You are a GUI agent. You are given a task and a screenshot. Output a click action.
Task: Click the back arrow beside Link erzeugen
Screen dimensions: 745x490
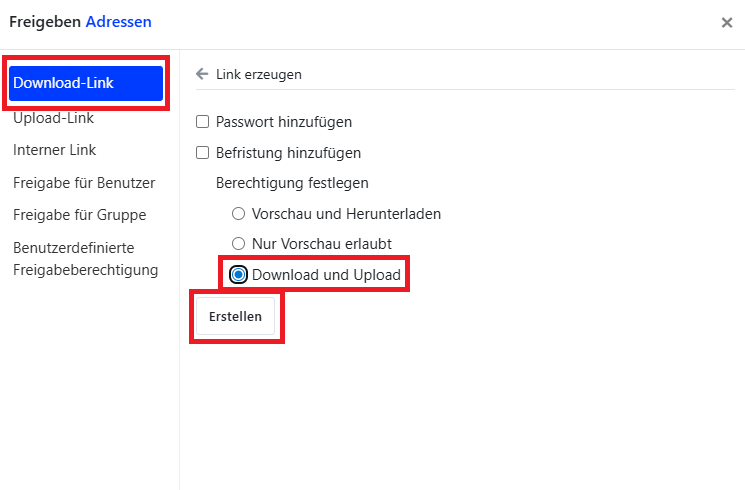[x=202, y=74]
